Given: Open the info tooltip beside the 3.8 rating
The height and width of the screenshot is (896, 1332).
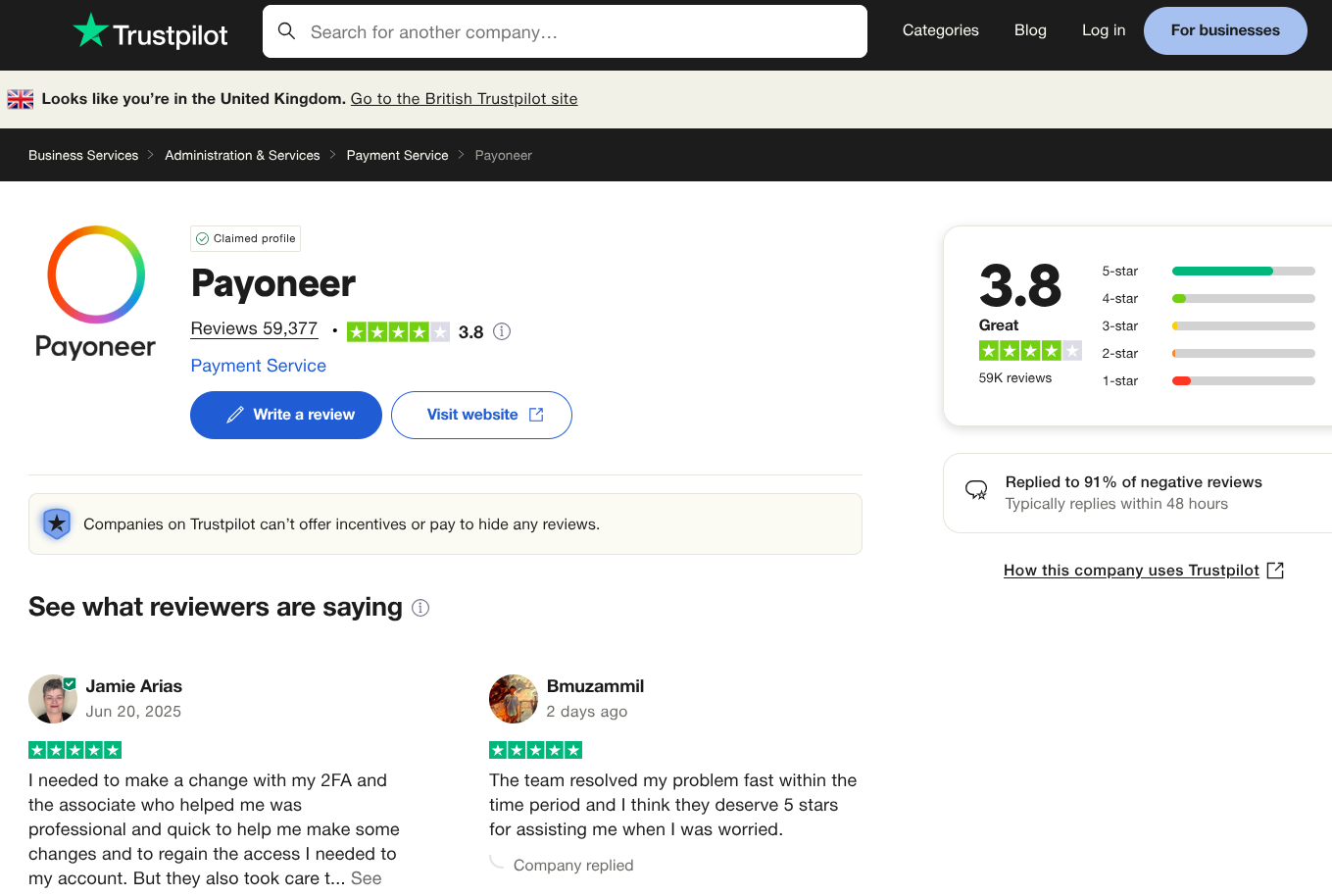Looking at the screenshot, I should point(502,331).
